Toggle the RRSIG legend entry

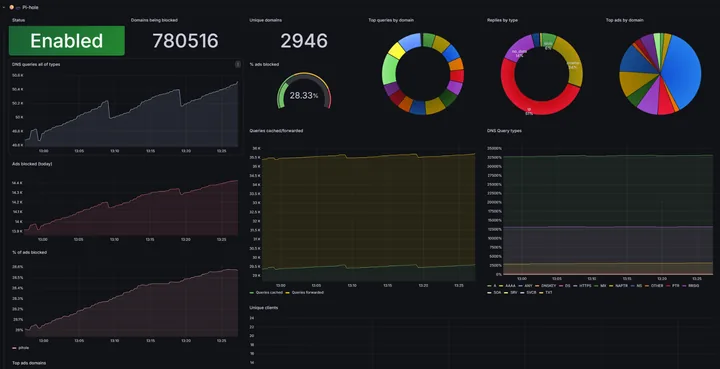pyautogui.click(x=691, y=286)
